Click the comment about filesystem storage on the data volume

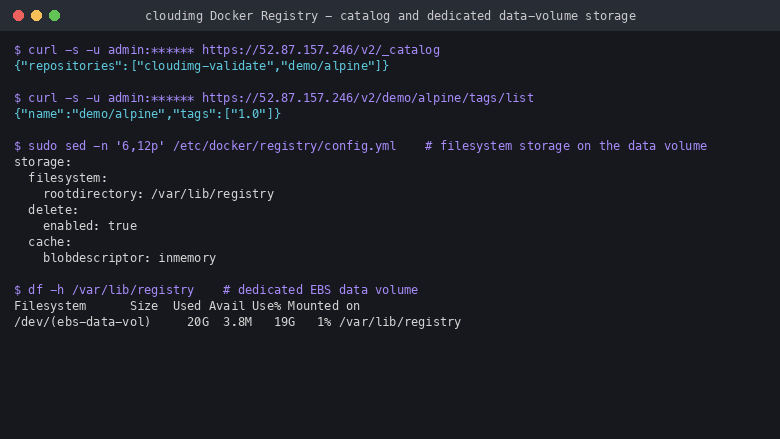566,146
